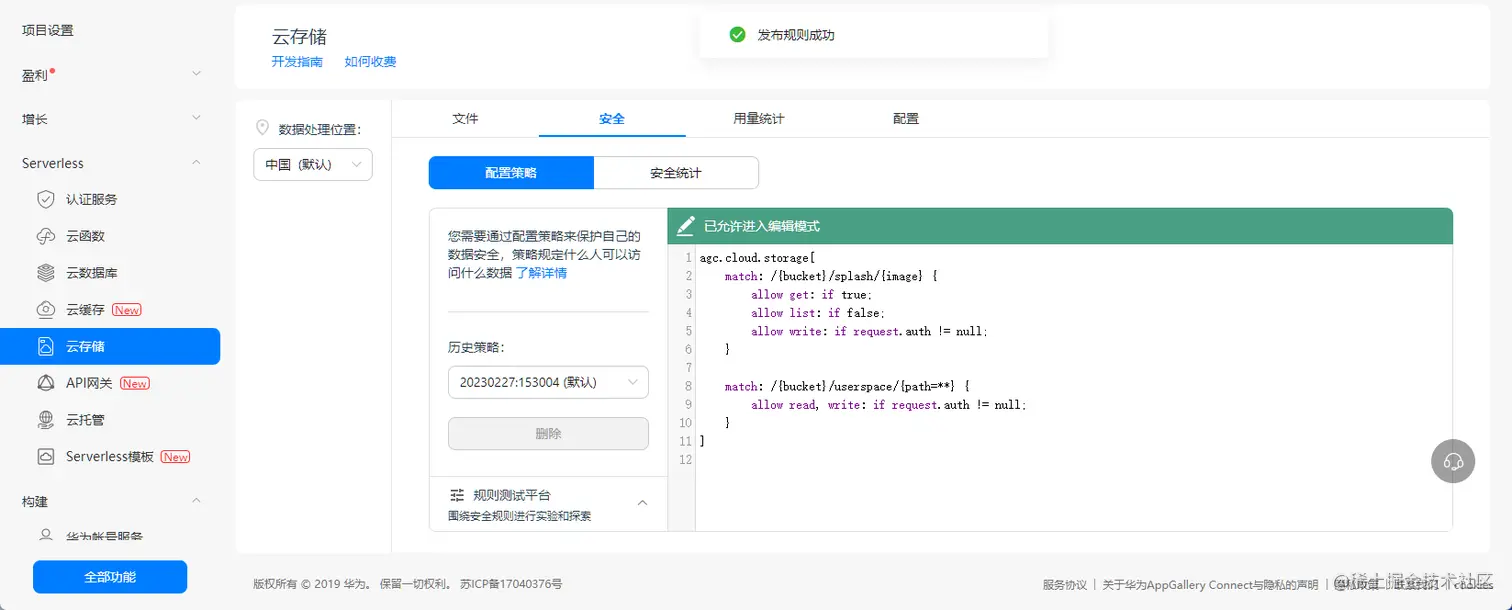The width and height of the screenshot is (1512, 610).
Task: Click the 了解详情 link
Action: click(541, 272)
